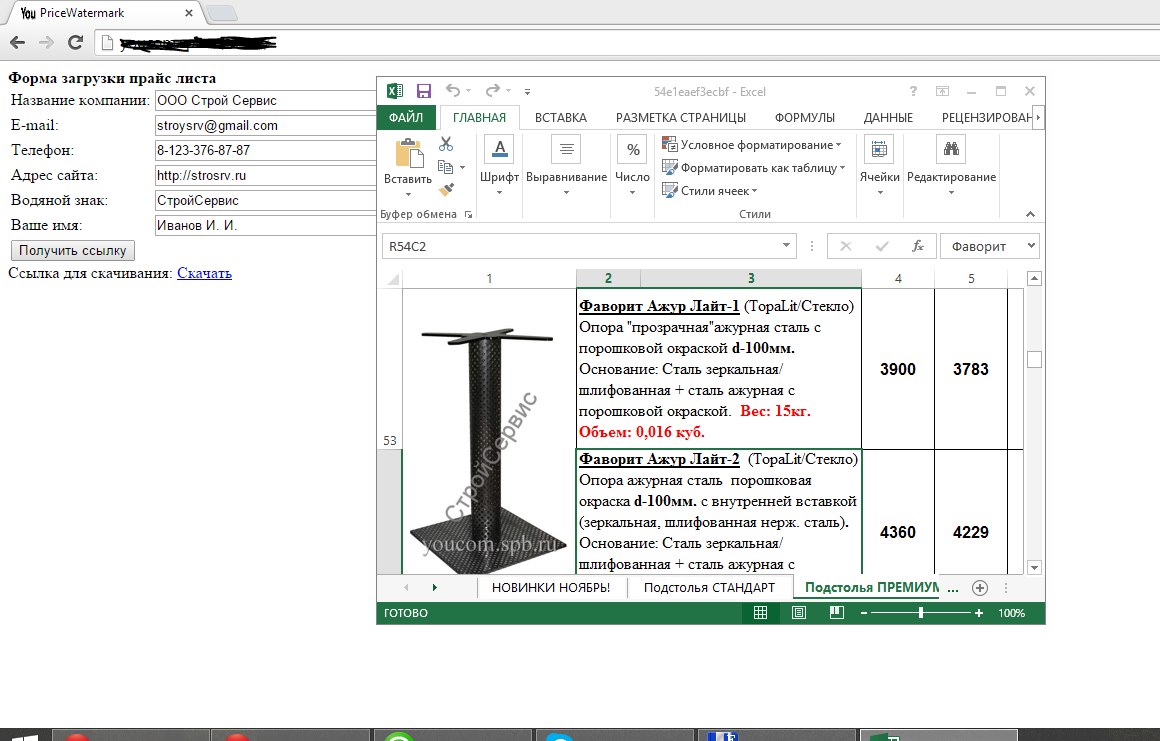Copy selection with the copy icon
Viewport: 1160px width, 741px height.
pos(445,167)
